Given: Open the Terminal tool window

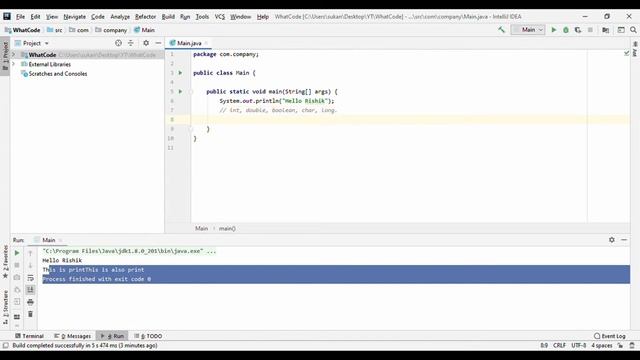Looking at the screenshot, I should click(29, 336).
